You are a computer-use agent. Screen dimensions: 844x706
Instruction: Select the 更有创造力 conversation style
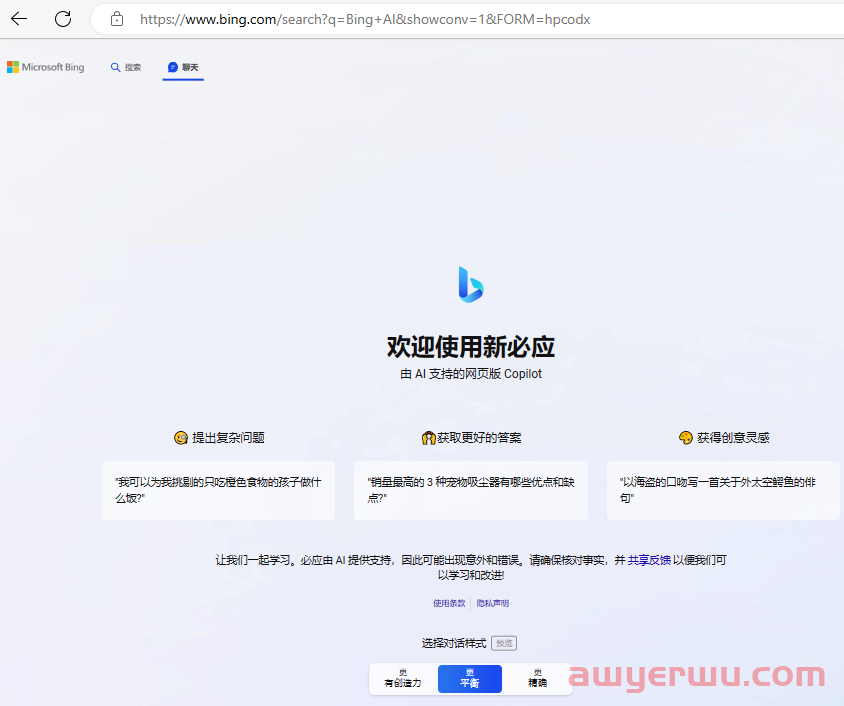pos(403,679)
